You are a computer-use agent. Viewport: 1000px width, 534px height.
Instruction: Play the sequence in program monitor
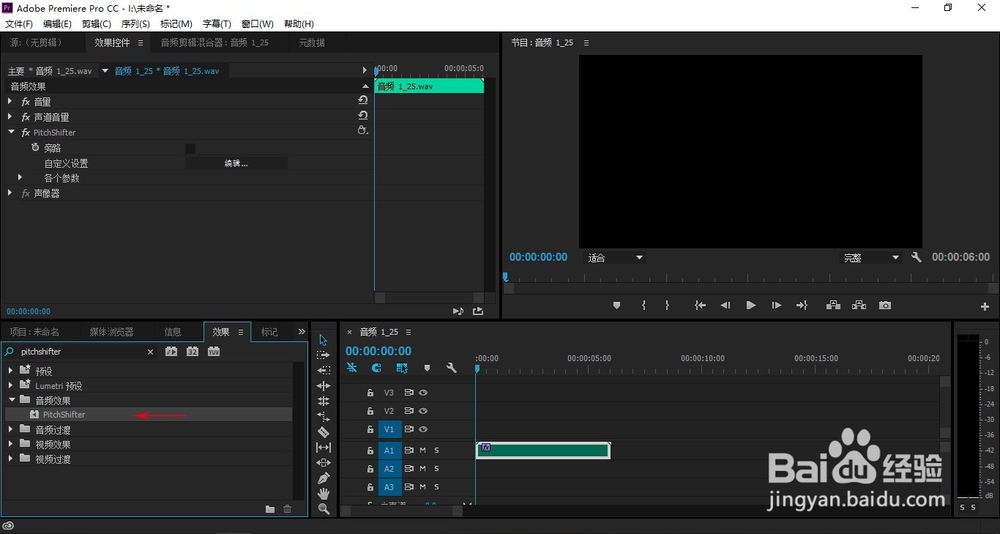click(x=751, y=306)
